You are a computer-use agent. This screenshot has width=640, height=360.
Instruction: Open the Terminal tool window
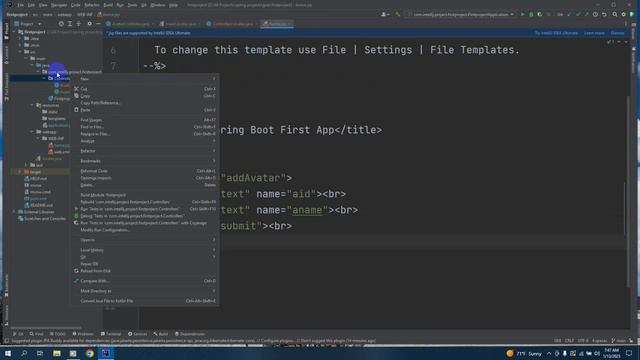[111, 334]
